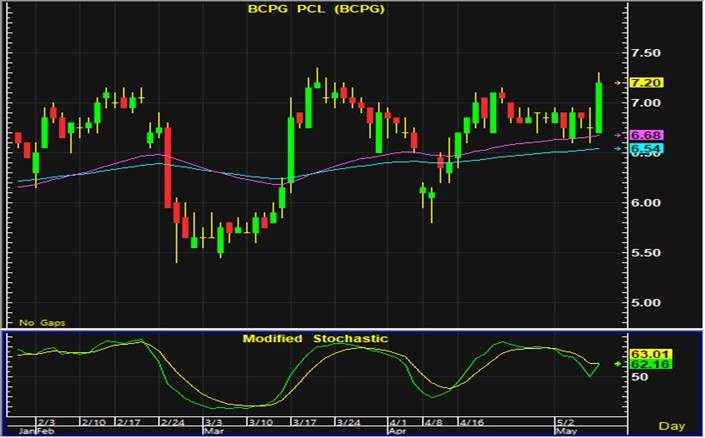This screenshot has width=705, height=438.
Task: Click the 2/17 date marker
Action: point(129,423)
